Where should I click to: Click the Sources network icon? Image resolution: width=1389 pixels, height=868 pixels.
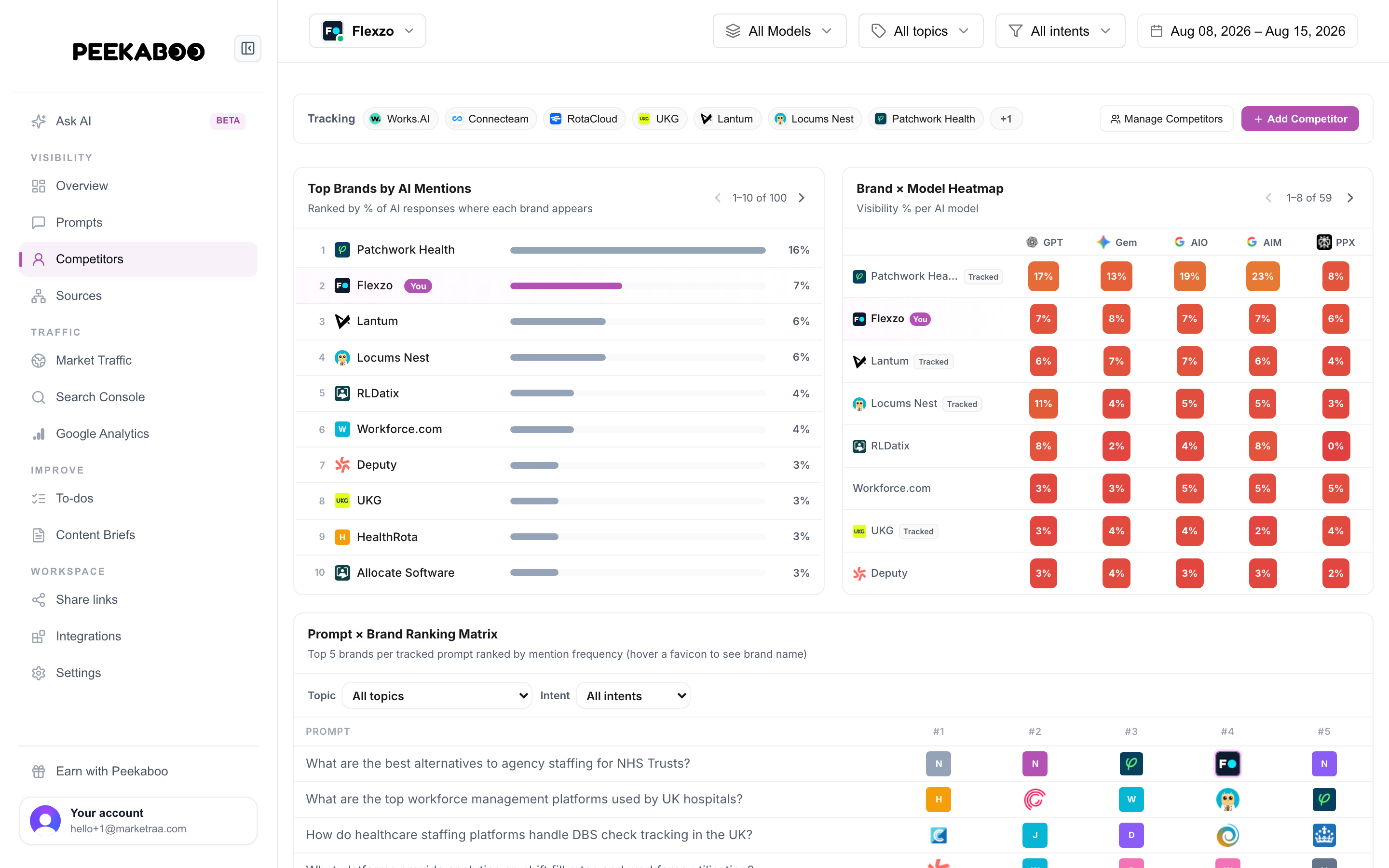tap(39, 296)
